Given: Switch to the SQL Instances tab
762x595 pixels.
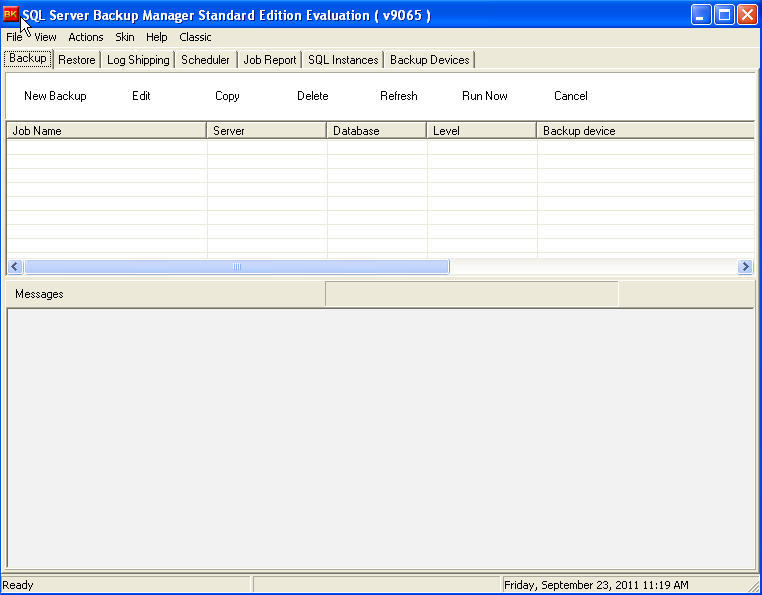Looking at the screenshot, I should click(x=343, y=60).
